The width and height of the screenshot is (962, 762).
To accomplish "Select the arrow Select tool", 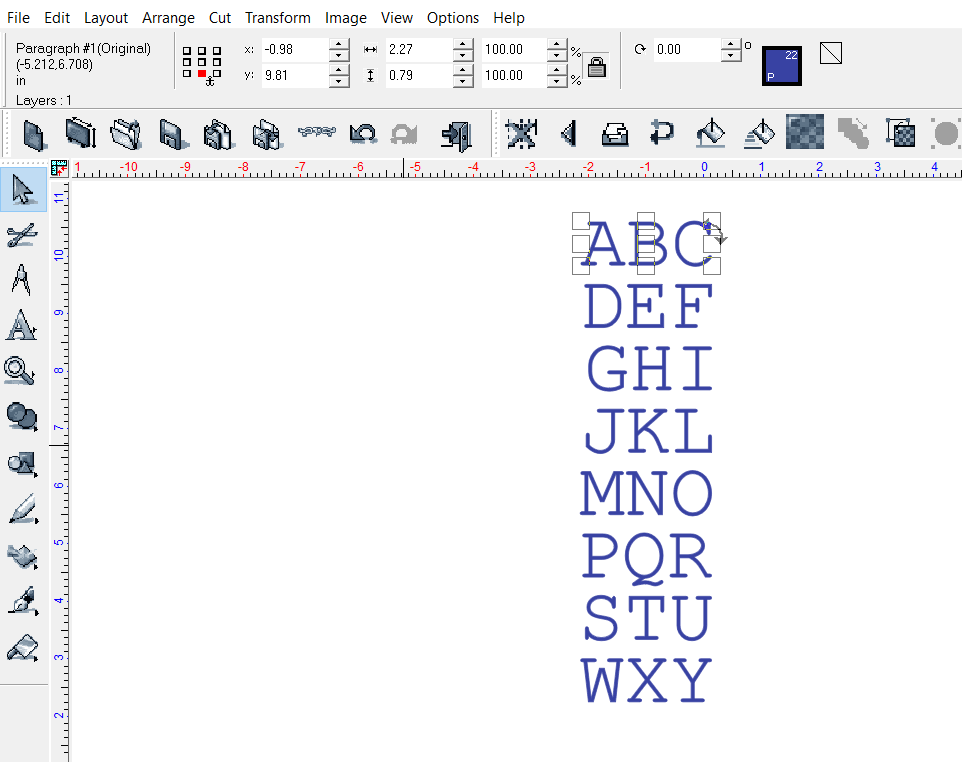I will coord(22,189).
